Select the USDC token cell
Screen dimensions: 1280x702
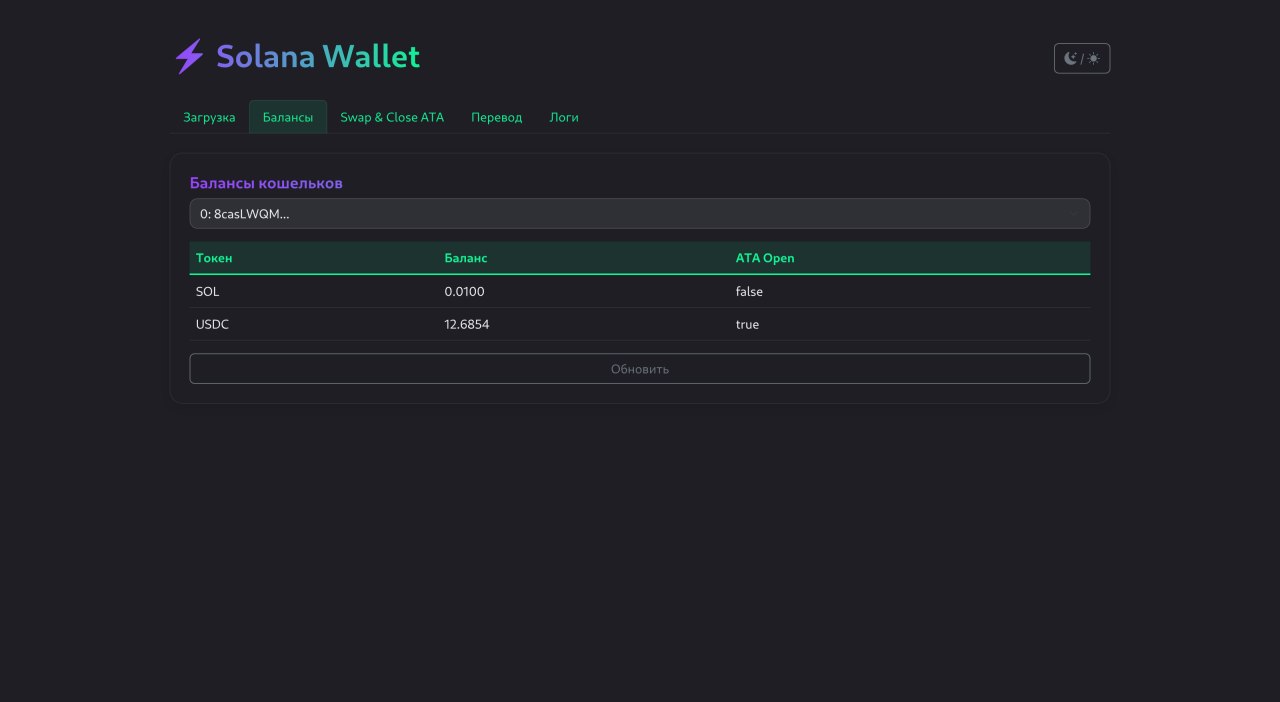pyautogui.click(x=213, y=325)
